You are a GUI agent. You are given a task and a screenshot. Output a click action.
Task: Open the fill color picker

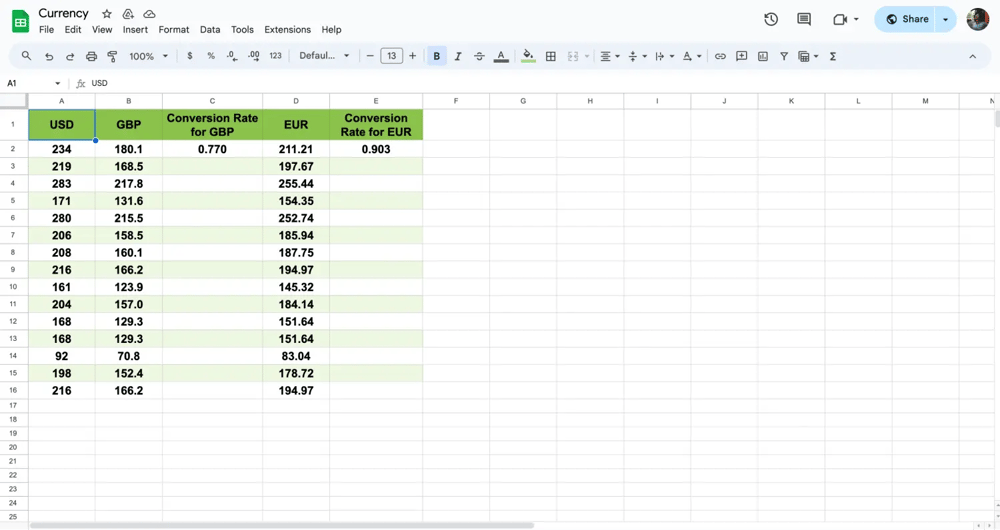click(x=528, y=57)
